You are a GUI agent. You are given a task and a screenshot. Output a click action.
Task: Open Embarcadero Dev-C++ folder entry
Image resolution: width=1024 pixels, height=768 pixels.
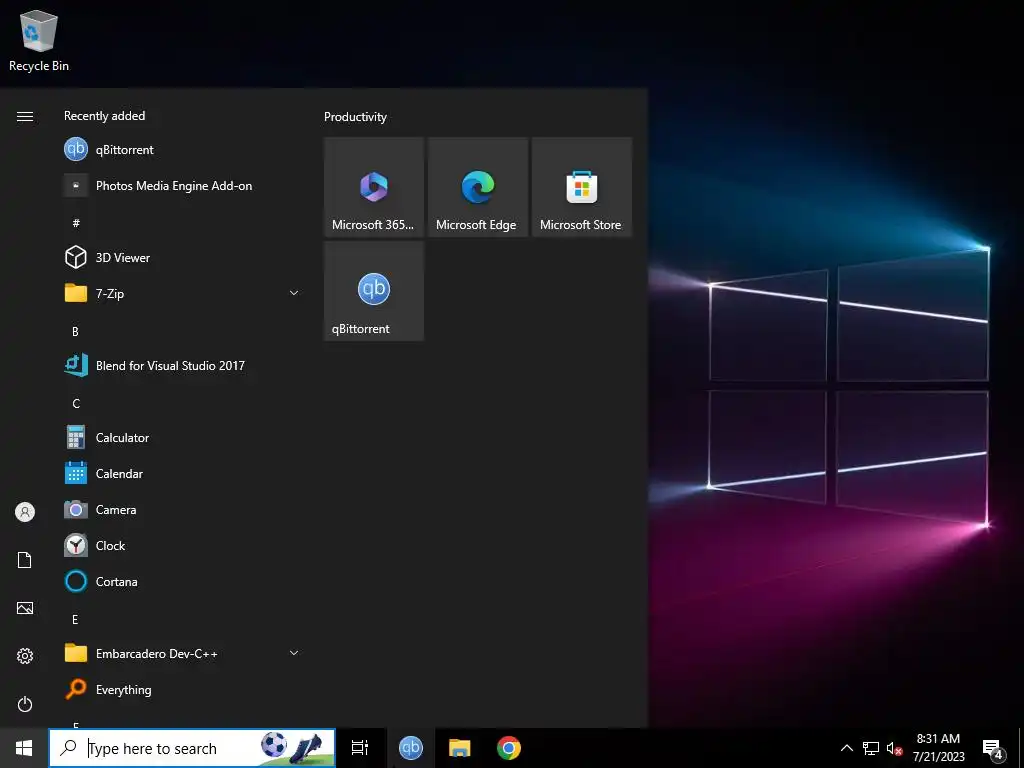tap(183, 653)
